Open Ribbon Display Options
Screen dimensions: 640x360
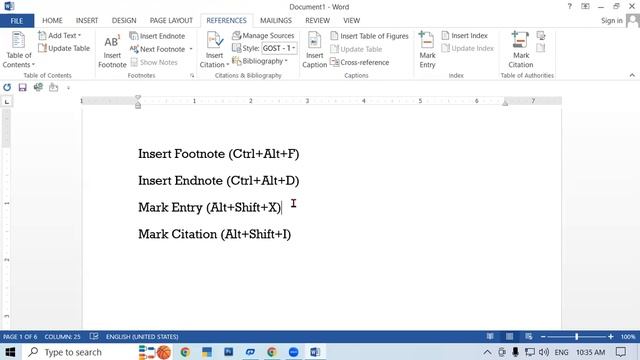[x=585, y=7]
